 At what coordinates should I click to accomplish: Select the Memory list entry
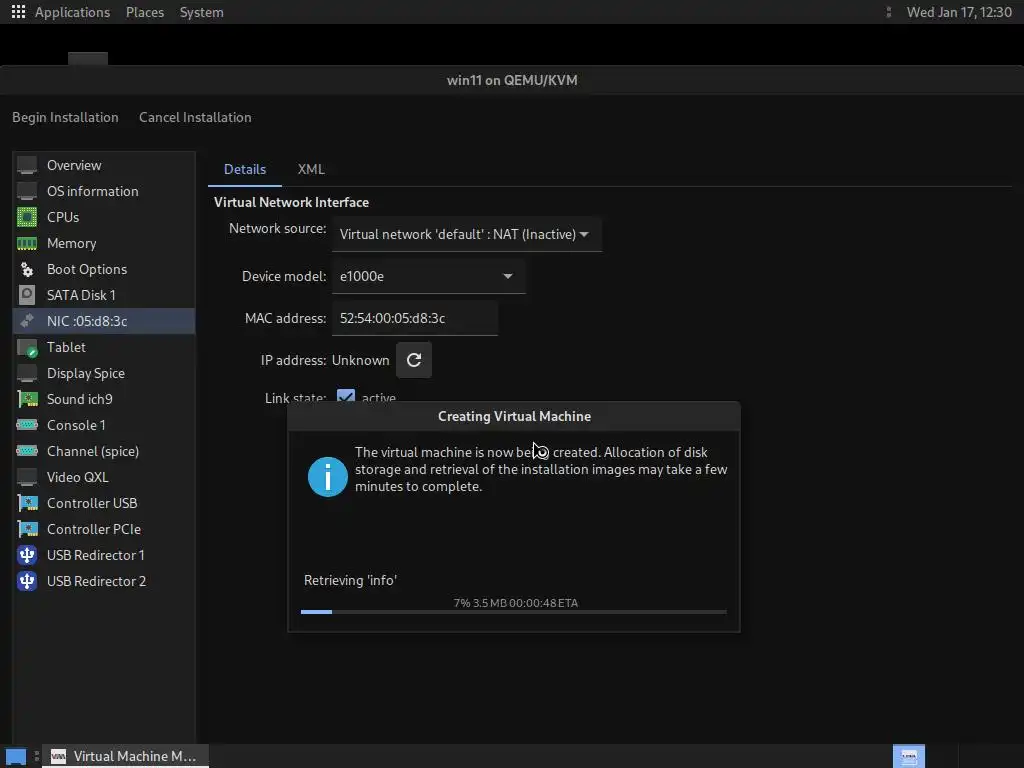point(104,244)
